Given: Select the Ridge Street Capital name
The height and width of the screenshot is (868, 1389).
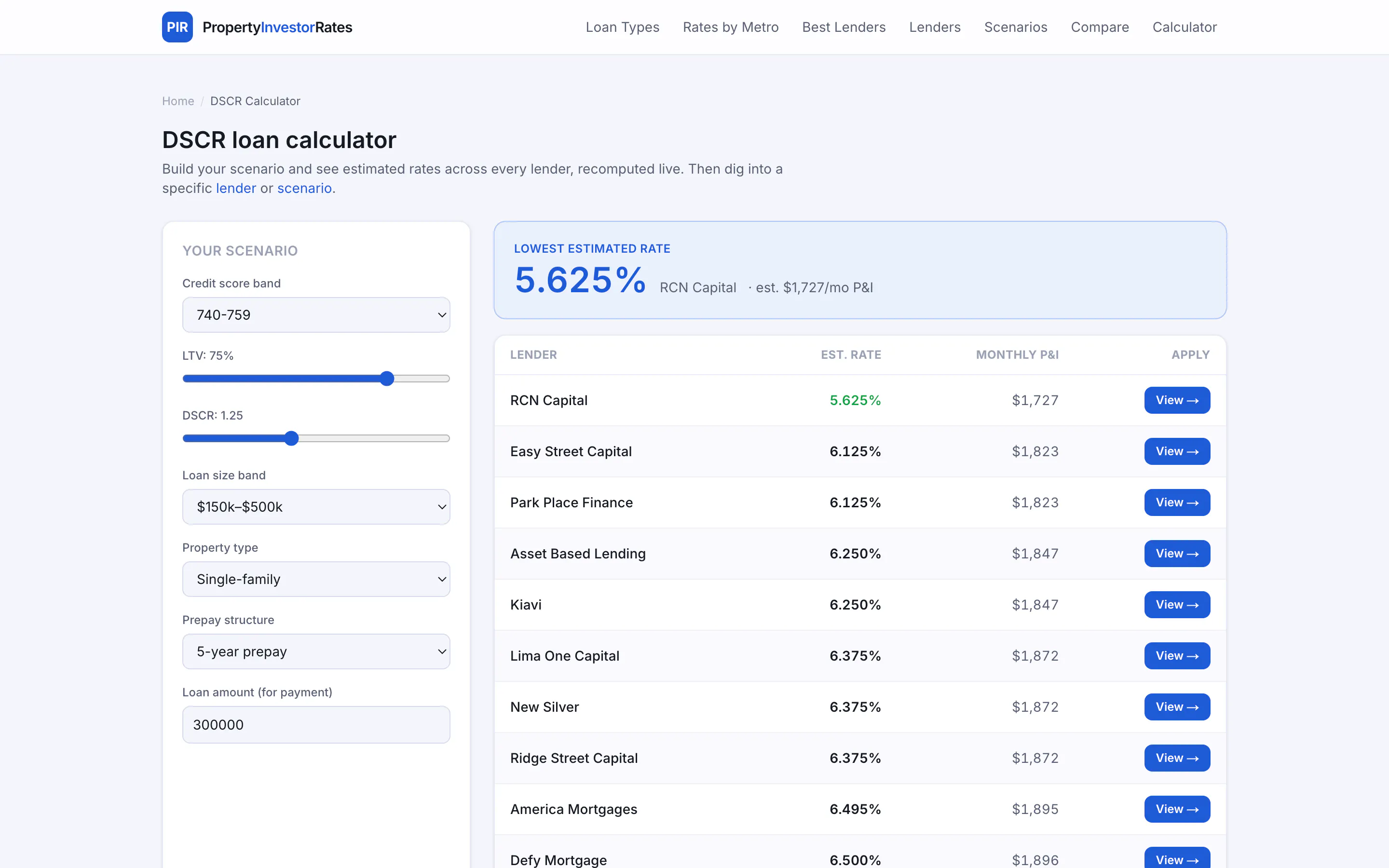Looking at the screenshot, I should pos(574,758).
